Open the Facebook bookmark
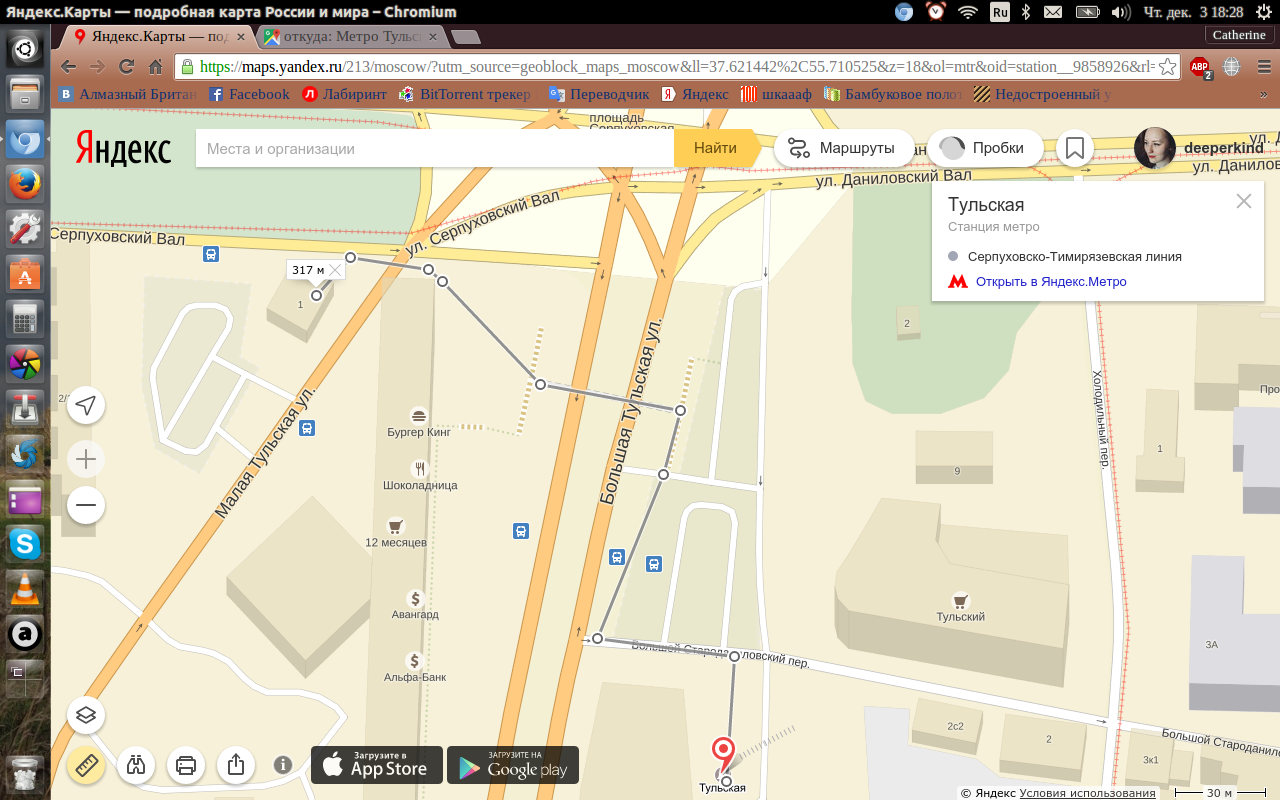This screenshot has width=1280, height=800. (x=249, y=94)
